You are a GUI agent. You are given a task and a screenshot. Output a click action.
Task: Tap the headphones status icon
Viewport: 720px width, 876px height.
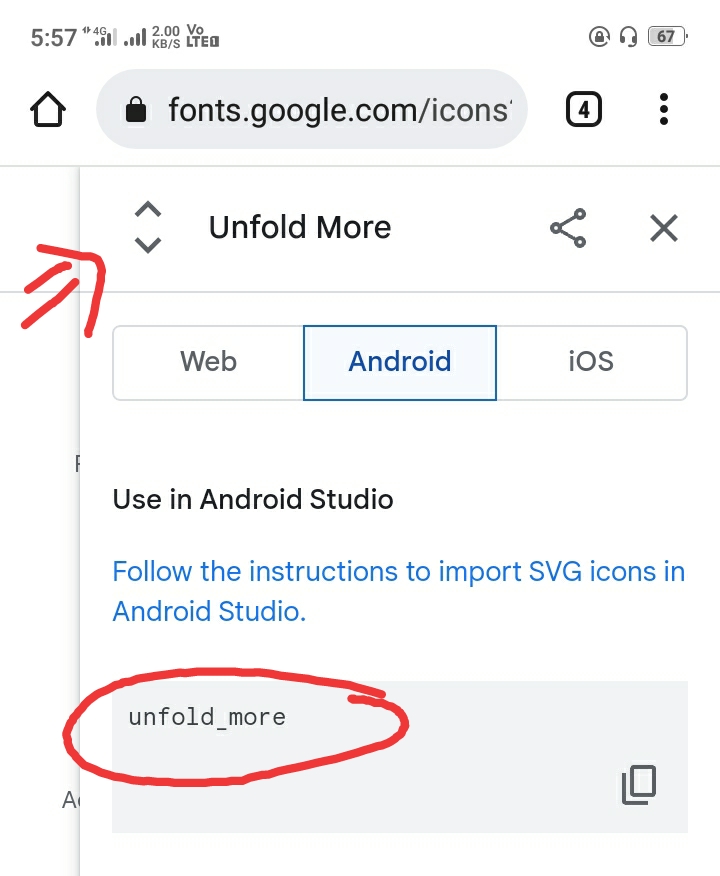point(629,37)
